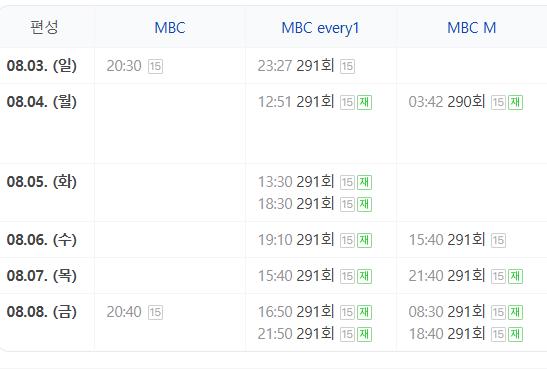Click the 03:42 broadcast time

coord(426,102)
